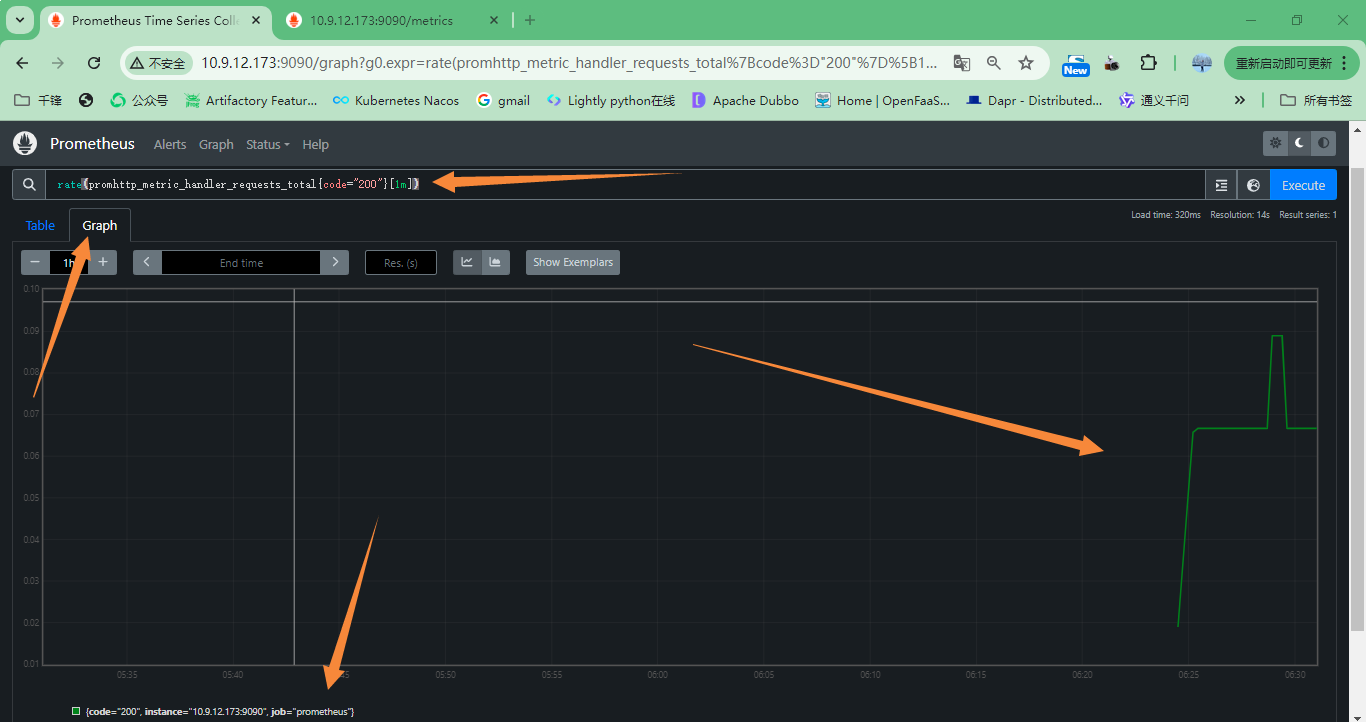Open the Chrome profile avatar

pos(1202,62)
